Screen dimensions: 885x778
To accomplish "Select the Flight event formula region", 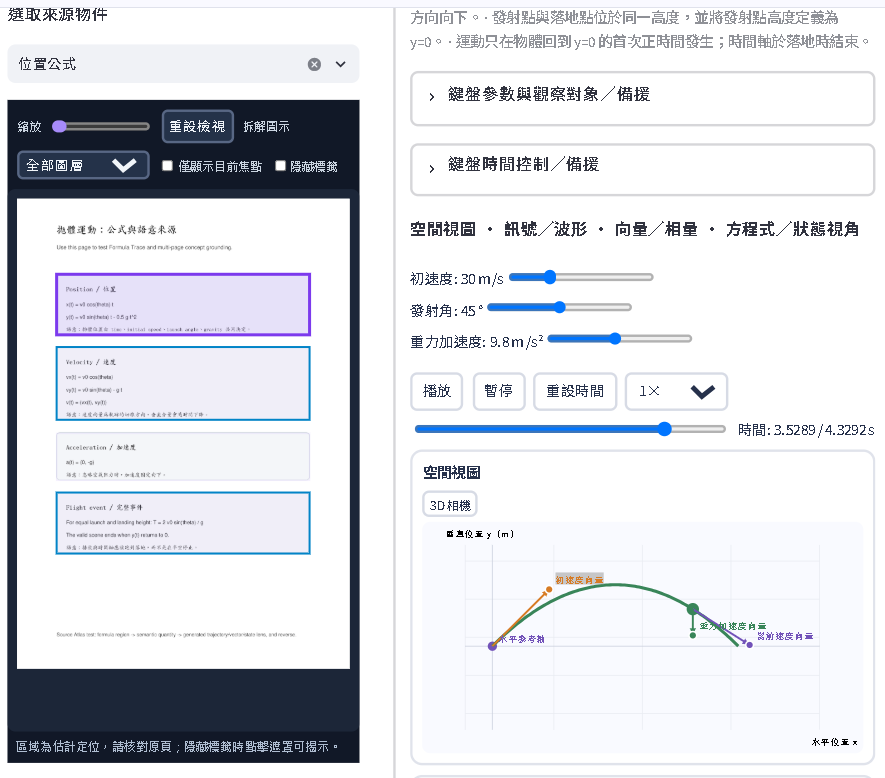I will click(183, 523).
